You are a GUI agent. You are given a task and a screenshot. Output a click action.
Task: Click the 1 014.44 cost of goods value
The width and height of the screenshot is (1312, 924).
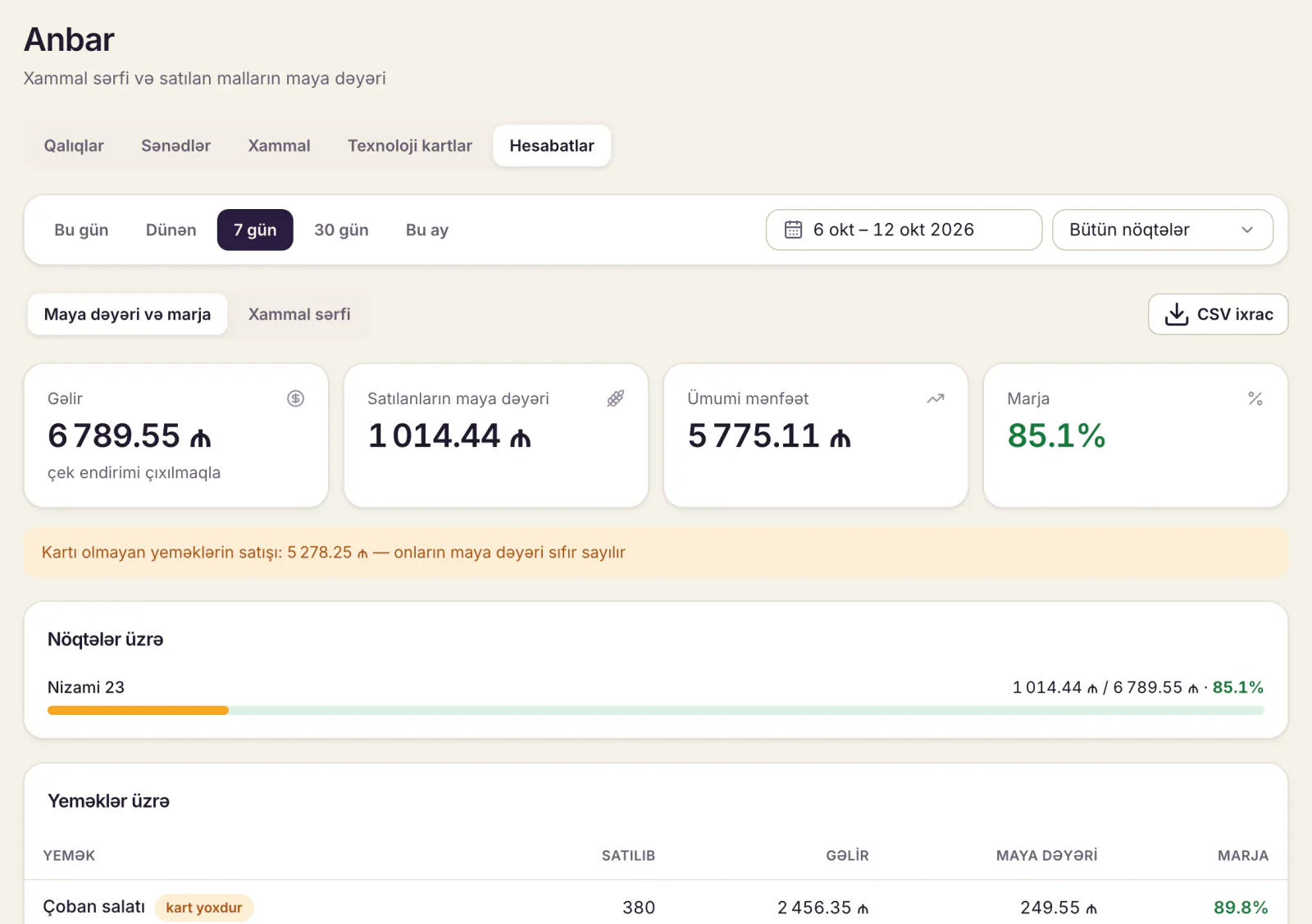[x=449, y=435]
